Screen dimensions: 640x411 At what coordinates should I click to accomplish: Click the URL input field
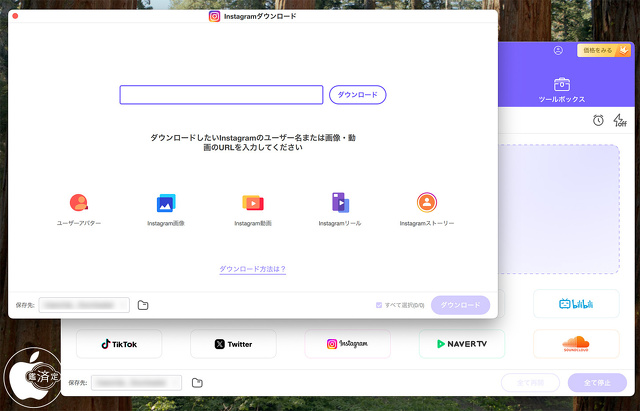pos(221,95)
